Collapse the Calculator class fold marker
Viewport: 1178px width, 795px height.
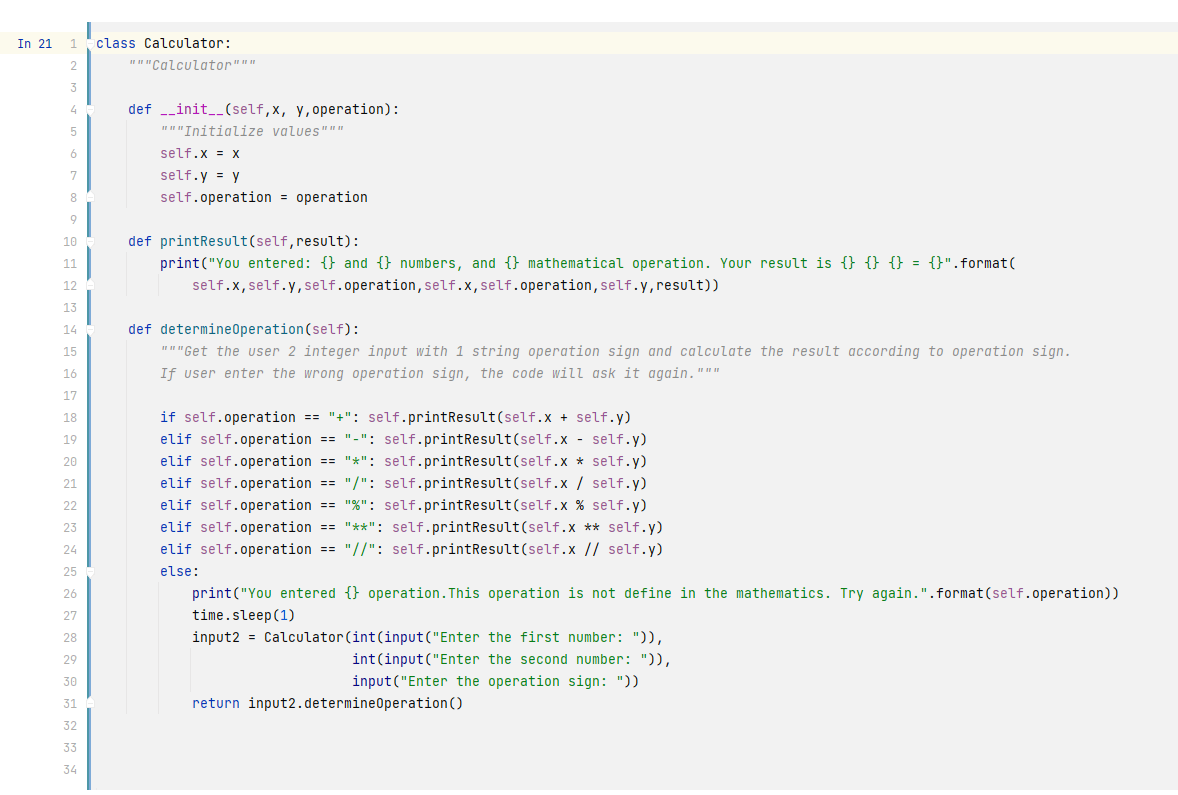pyautogui.click(x=90, y=44)
